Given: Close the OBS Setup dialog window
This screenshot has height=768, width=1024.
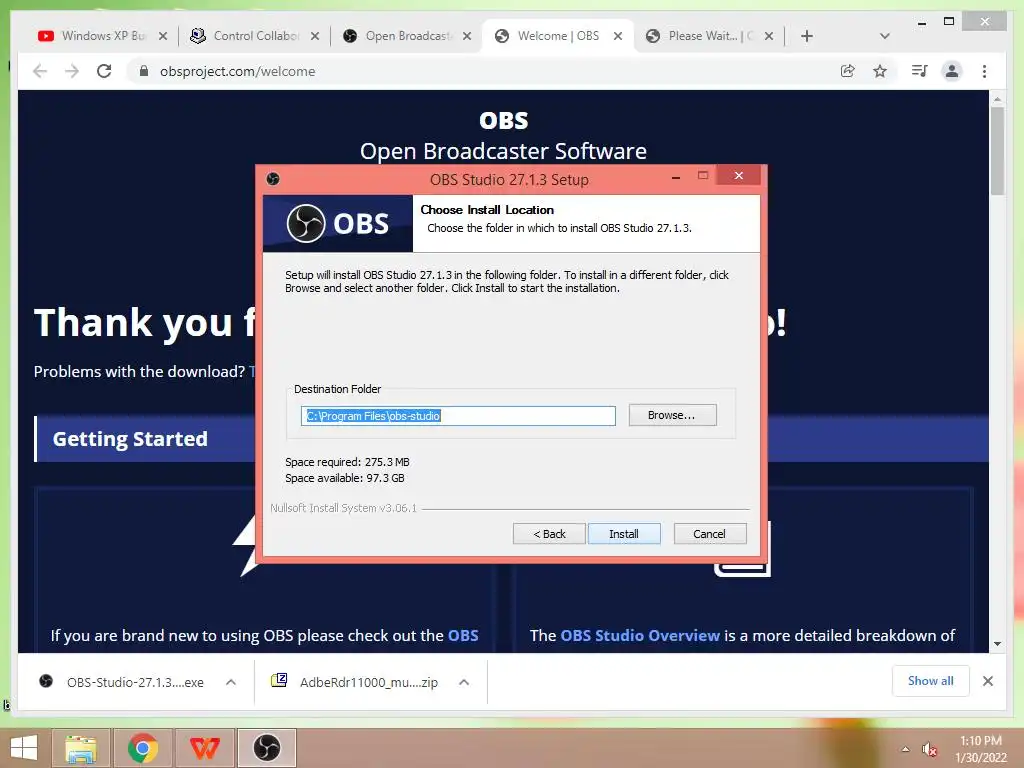Looking at the screenshot, I should [x=739, y=175].
